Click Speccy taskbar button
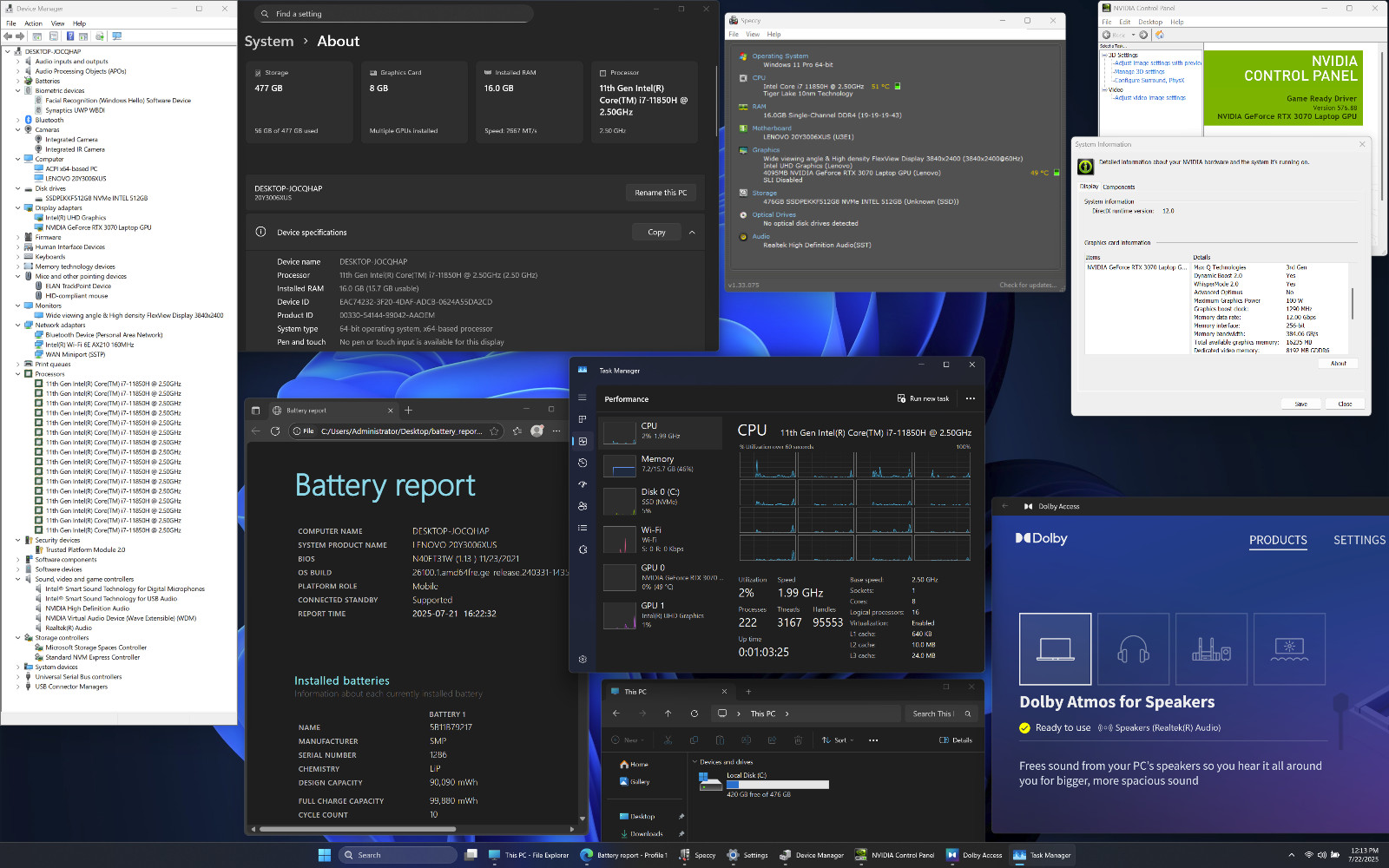Image resolution: width=1389 pixels, height=868 pixels. [697, 855]
